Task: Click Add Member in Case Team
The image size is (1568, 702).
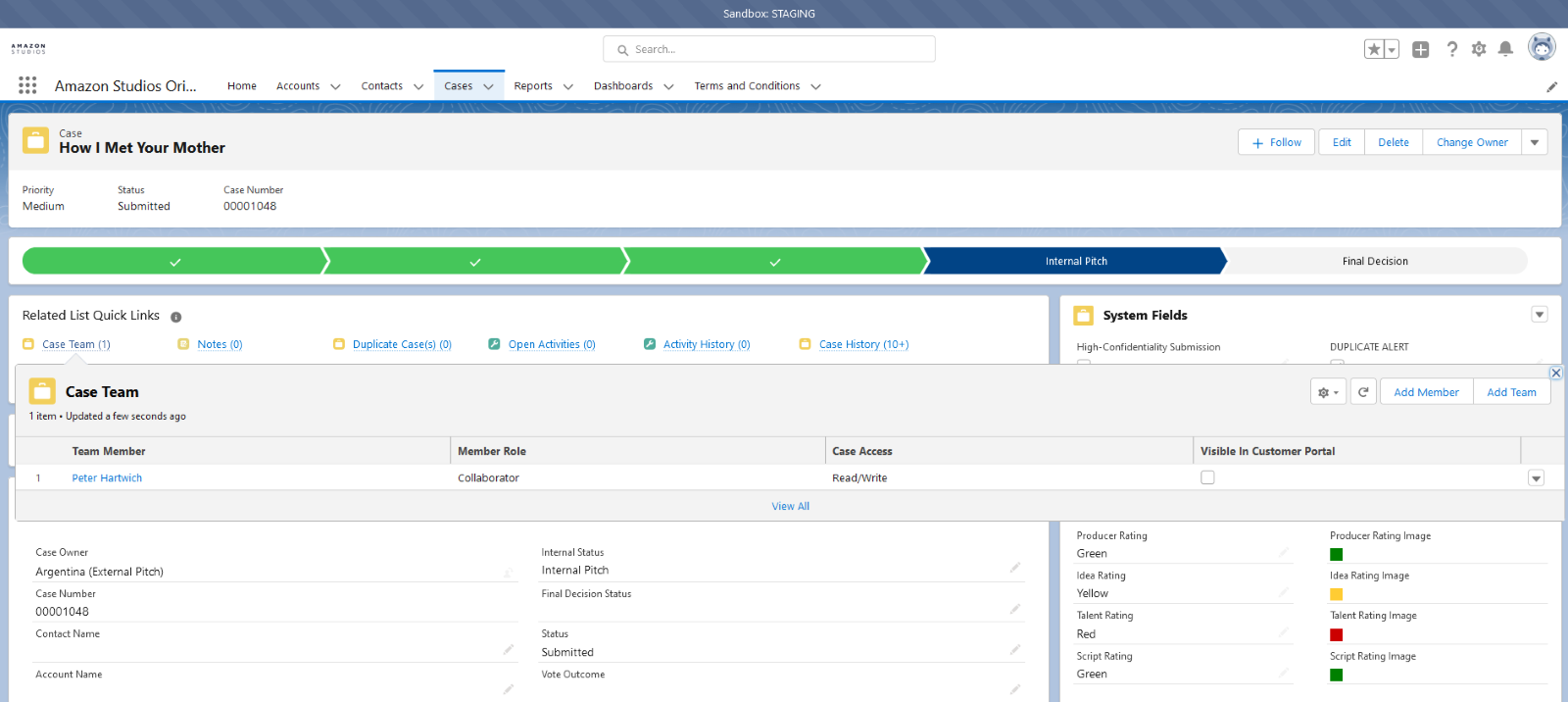Action: click(1427, 392)
